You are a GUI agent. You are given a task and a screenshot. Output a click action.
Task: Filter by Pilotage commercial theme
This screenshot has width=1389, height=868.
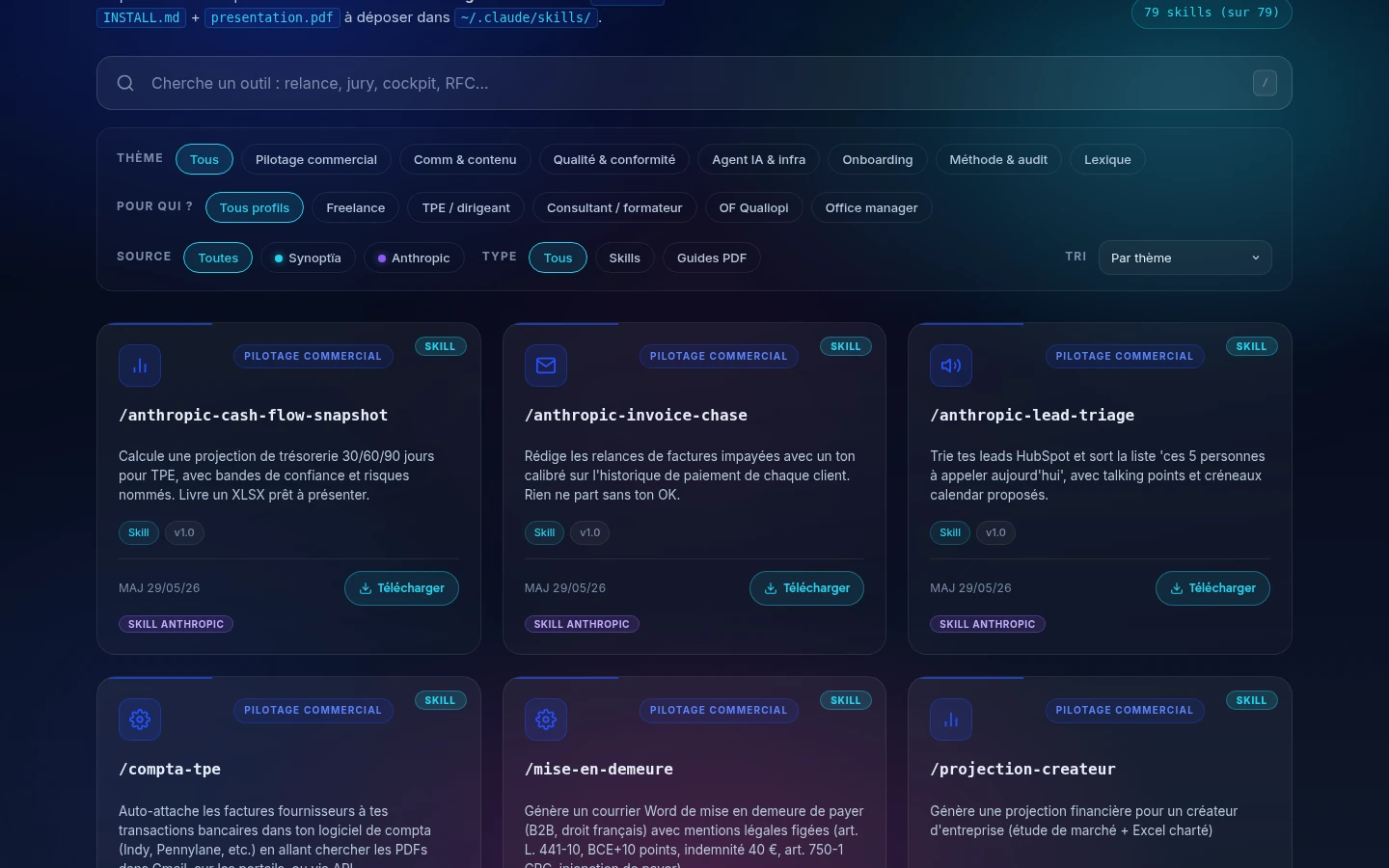(316, 159)
